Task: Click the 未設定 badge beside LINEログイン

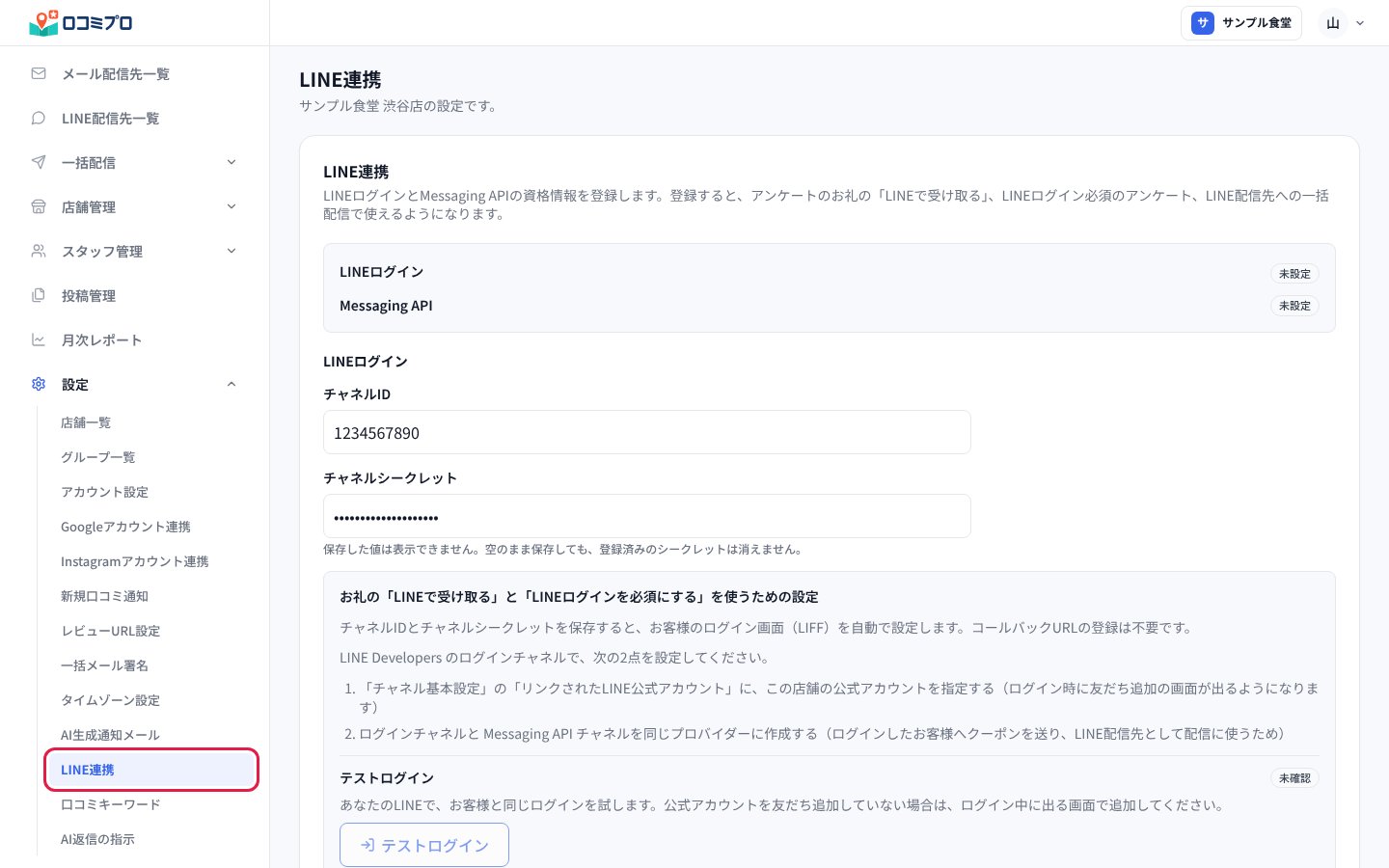Action: point(1294,274)
